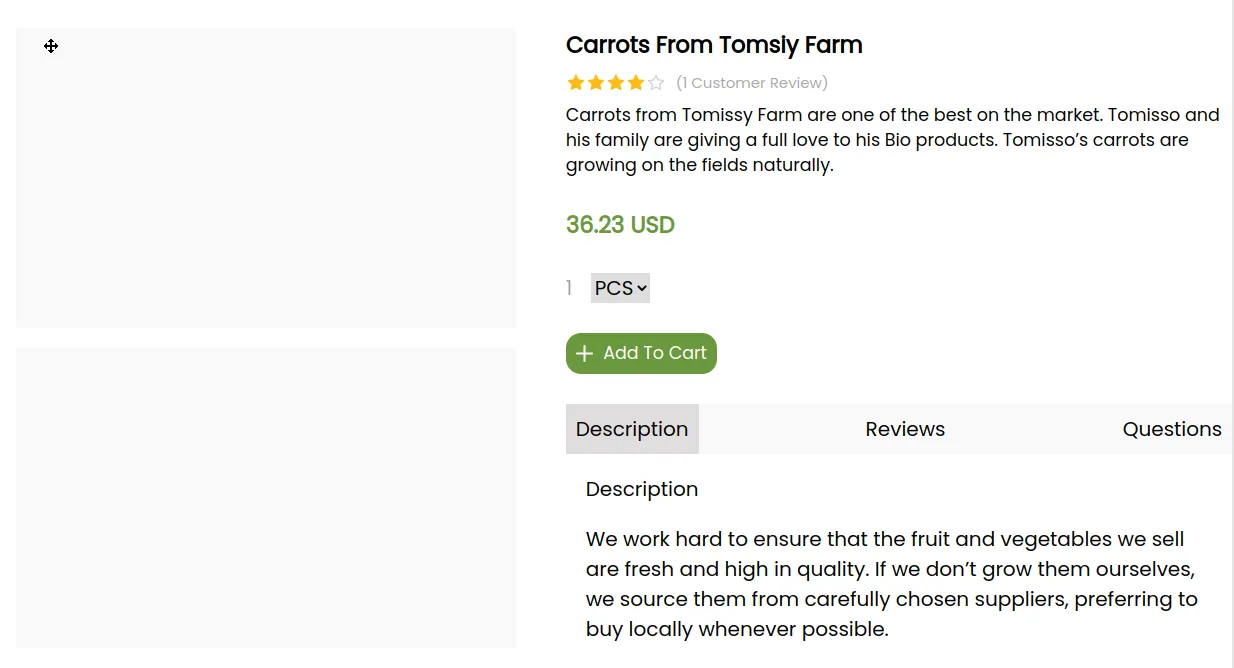Click the move cursor icon on the top image
The height and width of the screenshot is (668, 1234).
(x=51, y=46)
